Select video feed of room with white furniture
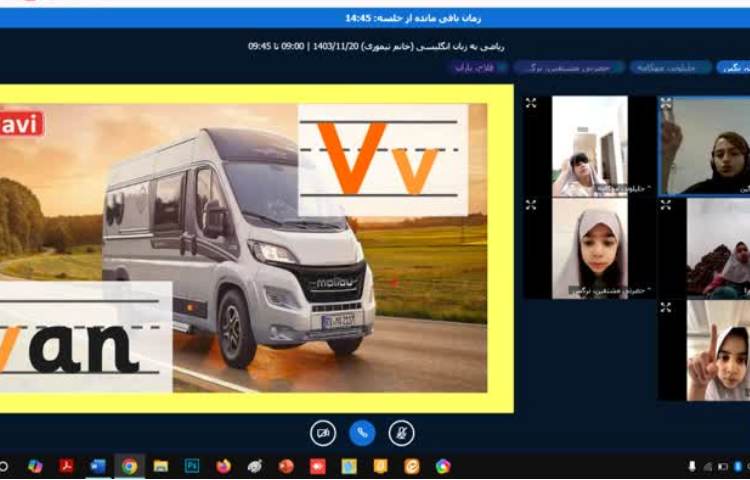The height and width of the screenshot is (480, 750). (590, 146)
